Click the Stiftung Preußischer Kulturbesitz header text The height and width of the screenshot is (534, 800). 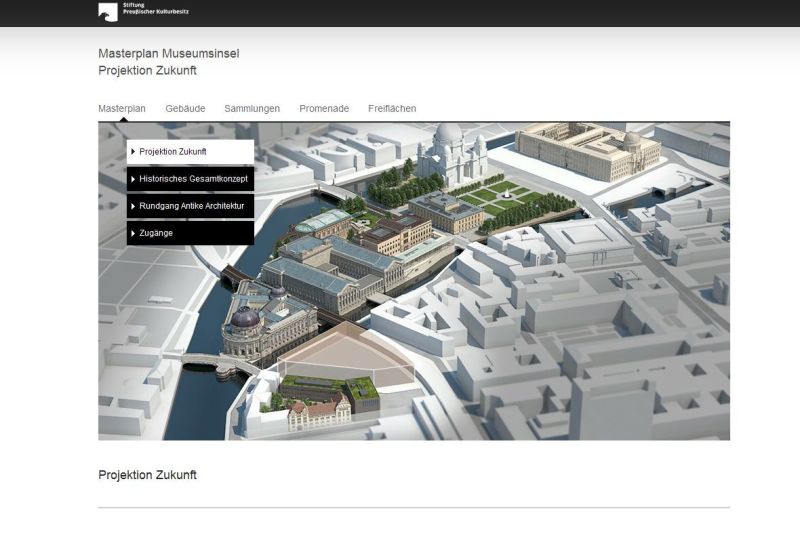point(156,8)
